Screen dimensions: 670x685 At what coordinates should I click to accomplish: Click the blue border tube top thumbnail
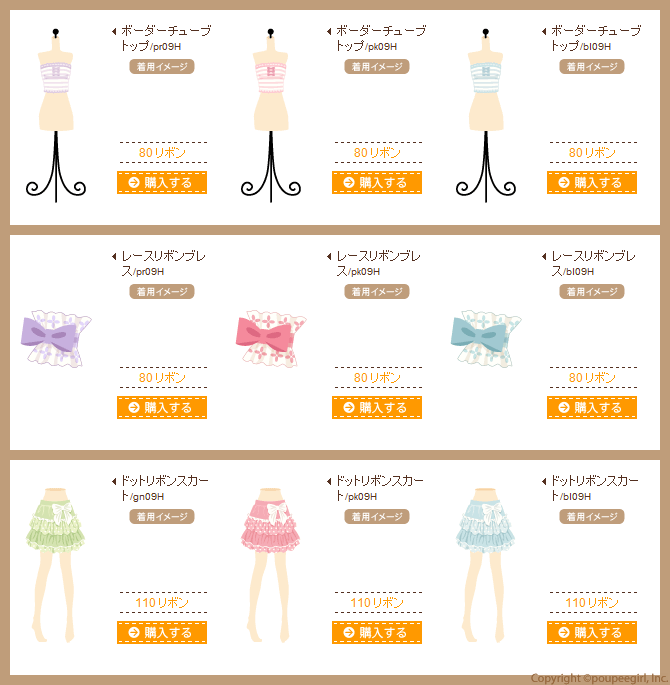click(x=486, y=115)
